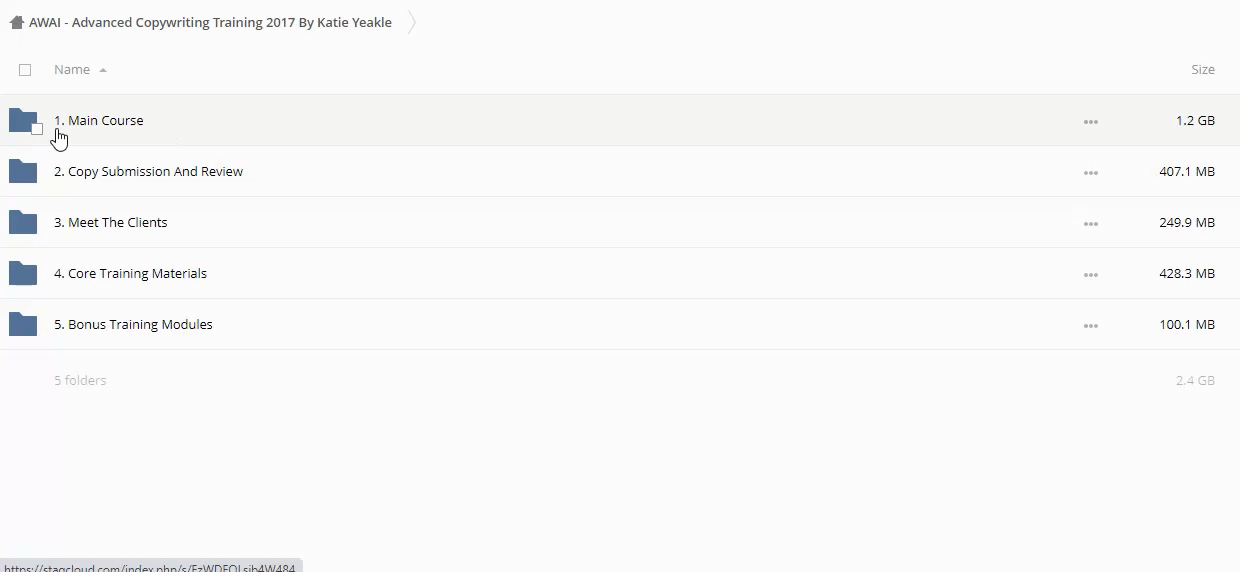This screenshot has height=572, width=1240.
Task: Toggle the select-all checkbox in header
Action: point(25,70)
